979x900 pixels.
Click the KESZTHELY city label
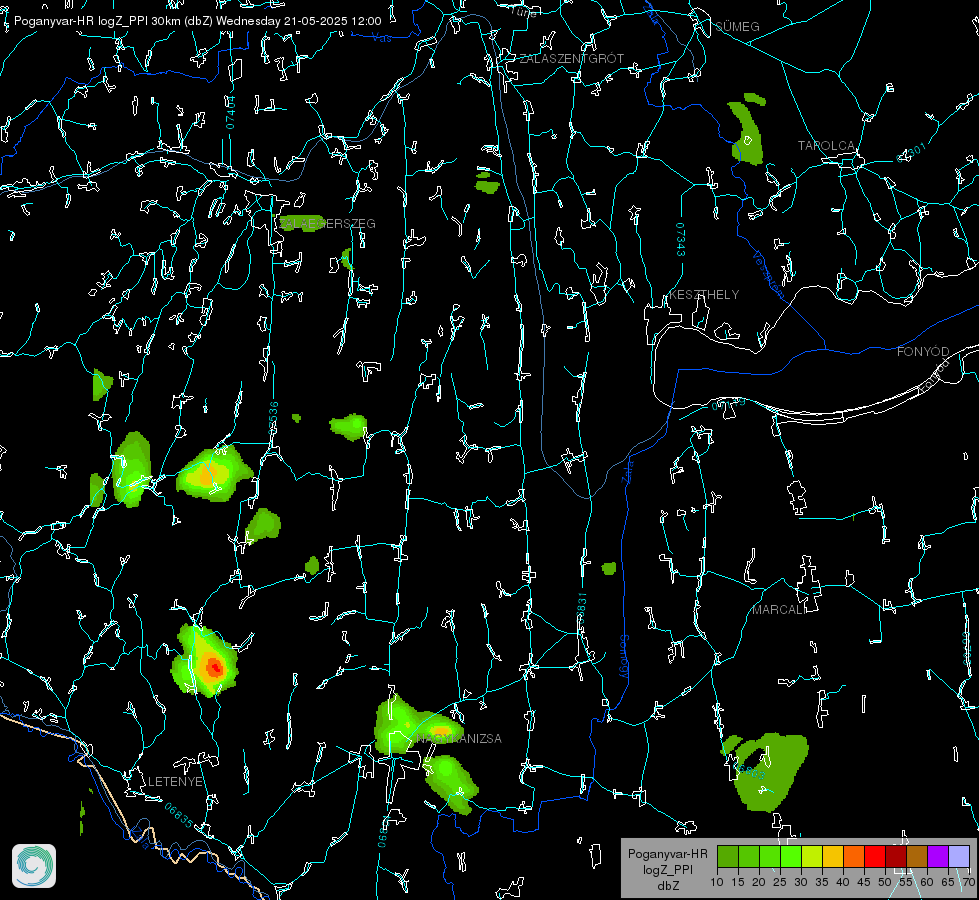[x=704, y=294]
